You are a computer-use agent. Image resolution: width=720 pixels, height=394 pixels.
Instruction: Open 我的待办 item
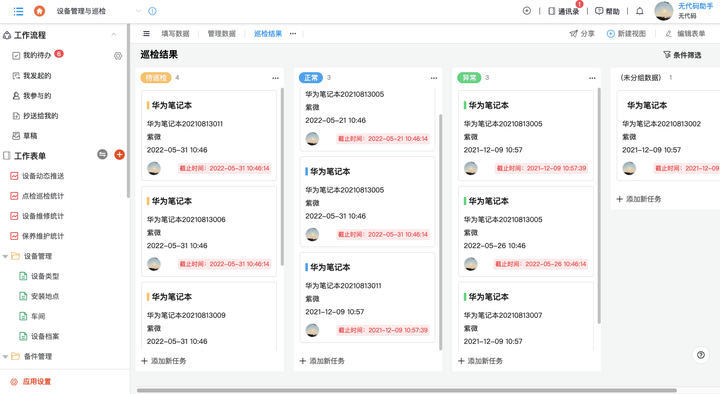(37, 55)
